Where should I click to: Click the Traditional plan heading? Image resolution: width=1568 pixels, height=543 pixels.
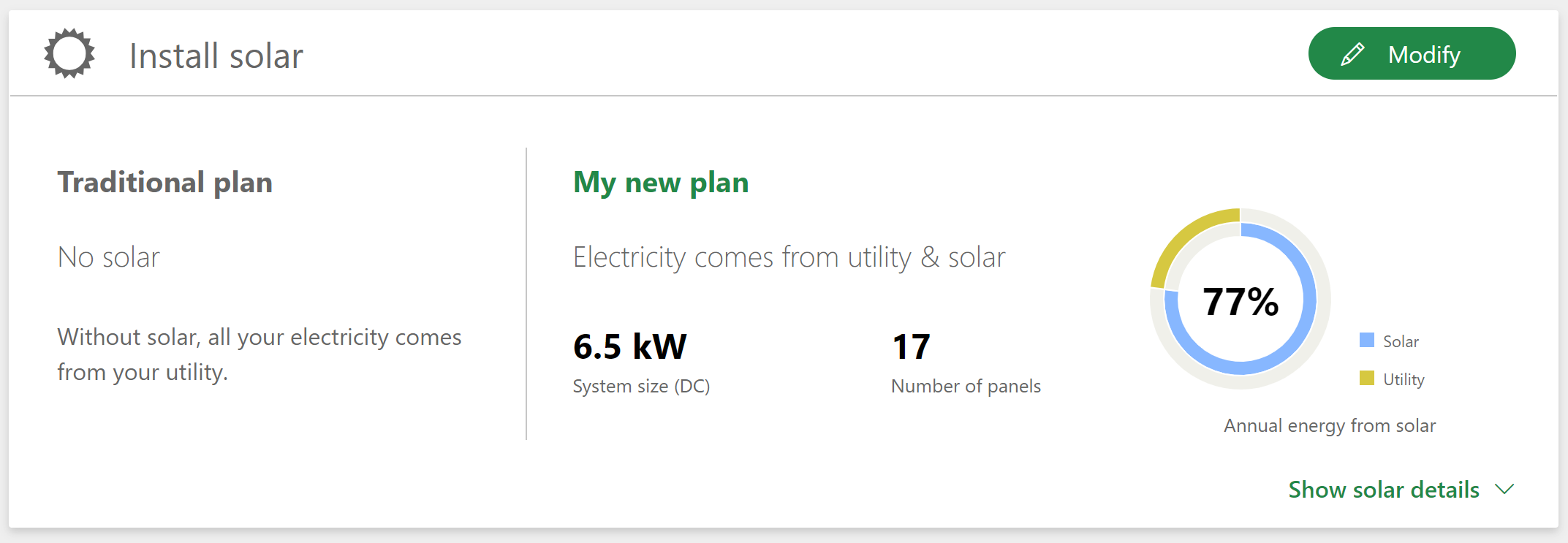[x=164, y=182]
